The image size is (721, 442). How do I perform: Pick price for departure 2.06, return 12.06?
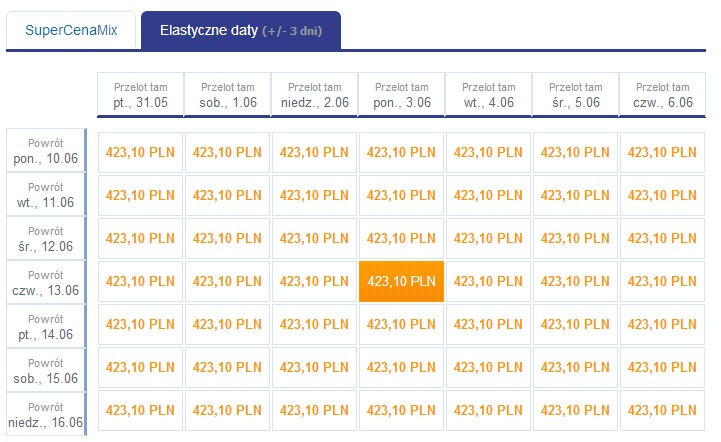(x=315, y=239)
